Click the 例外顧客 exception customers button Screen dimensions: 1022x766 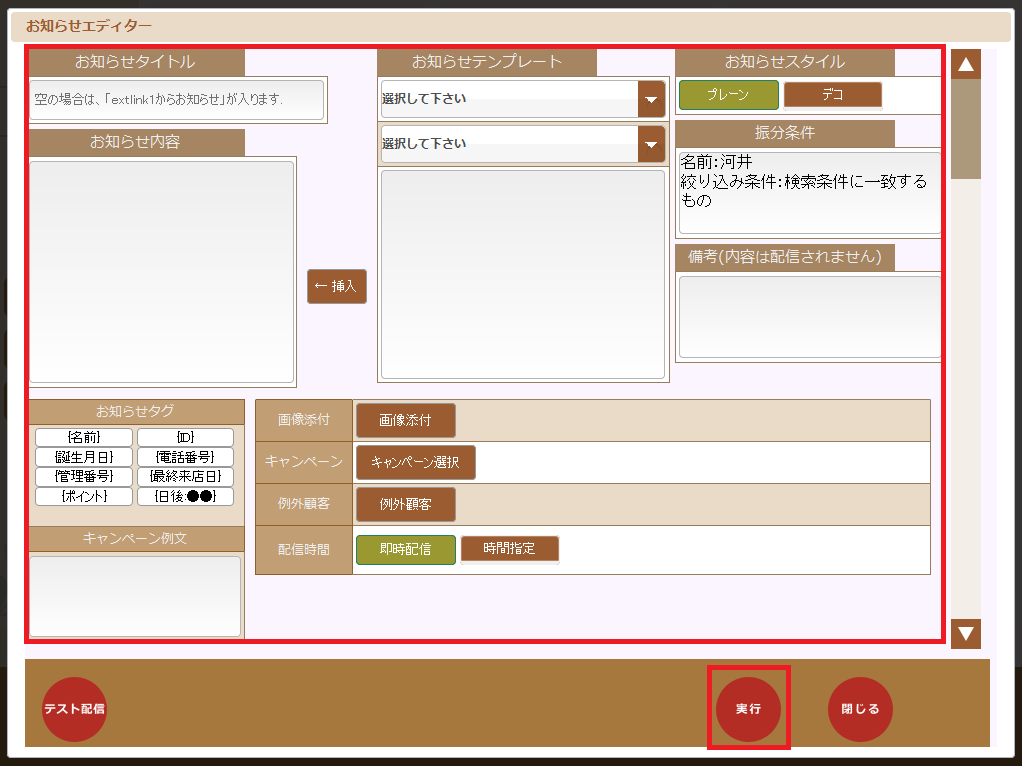pos(405,505)
